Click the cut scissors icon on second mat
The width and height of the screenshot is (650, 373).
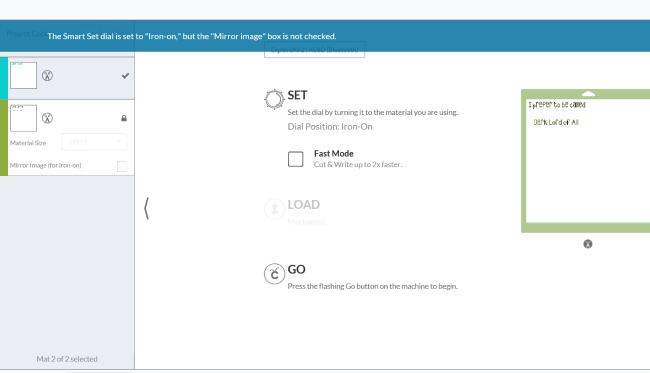pos(47,118)
